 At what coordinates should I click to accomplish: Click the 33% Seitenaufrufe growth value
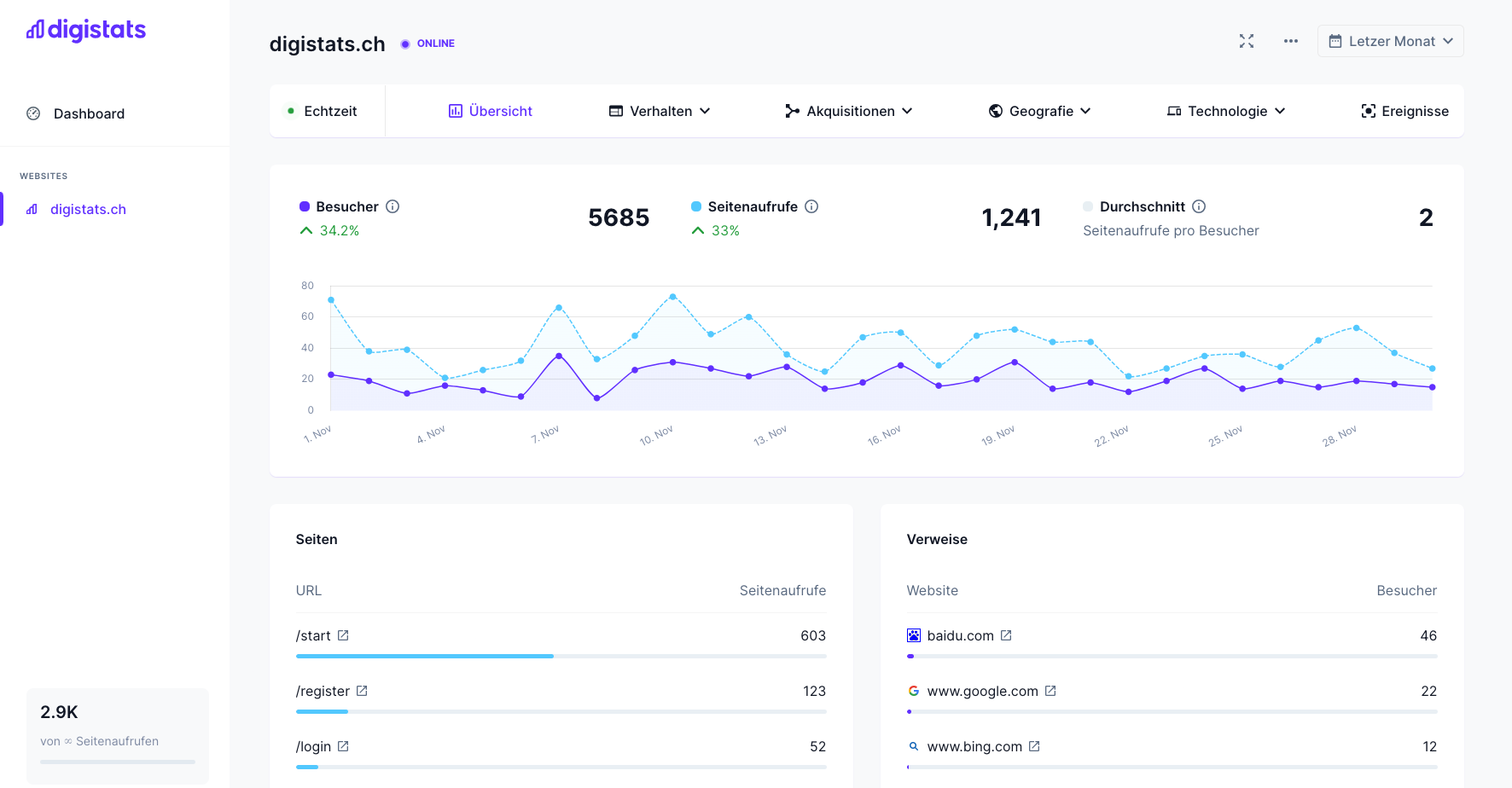coord(726,230)
